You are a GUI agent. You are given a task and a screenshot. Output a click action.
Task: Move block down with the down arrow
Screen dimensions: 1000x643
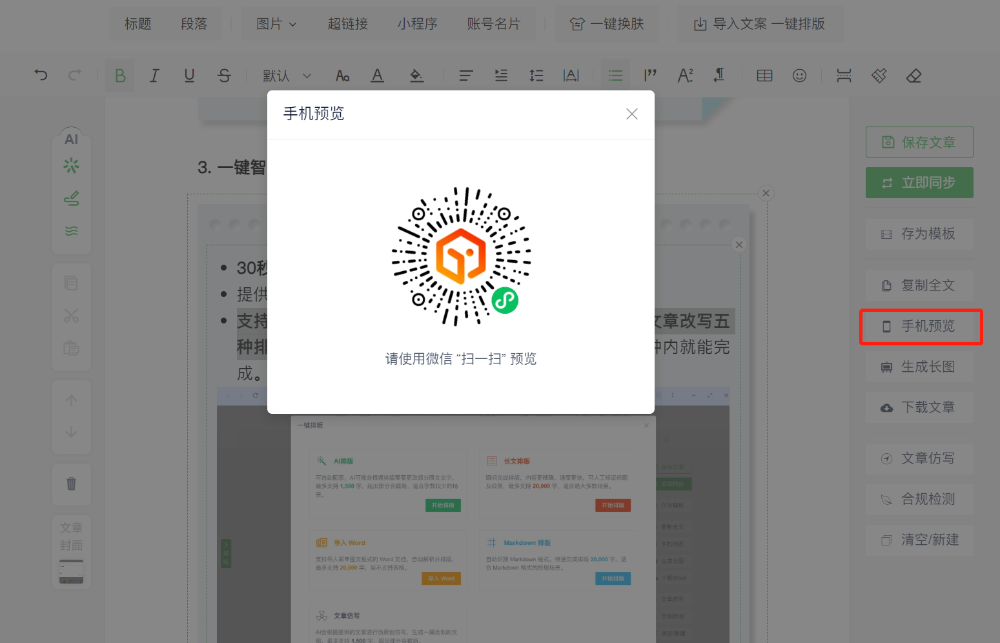pos(71,432)
